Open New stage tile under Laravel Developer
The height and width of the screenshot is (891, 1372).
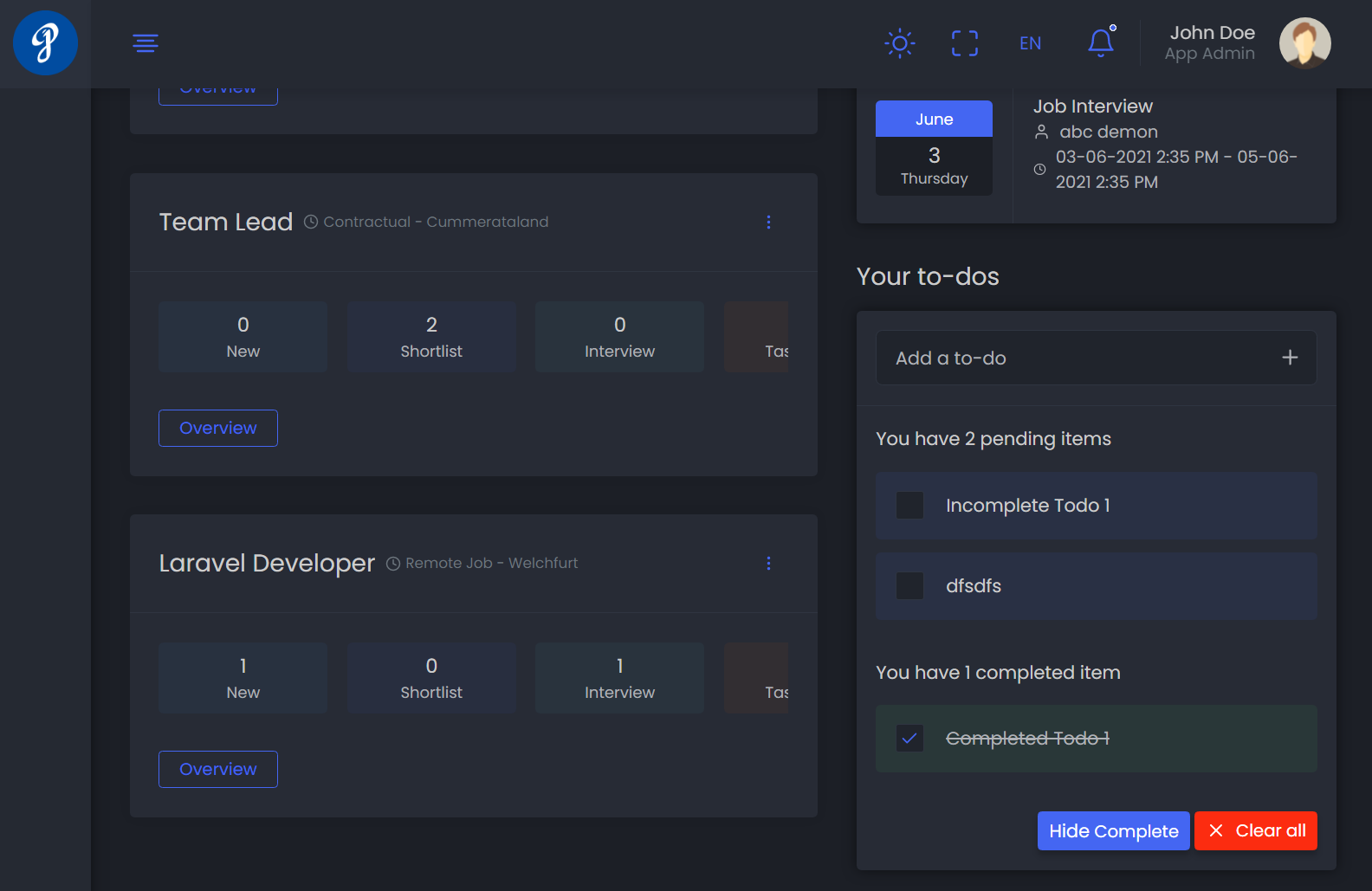coord(243,678)
